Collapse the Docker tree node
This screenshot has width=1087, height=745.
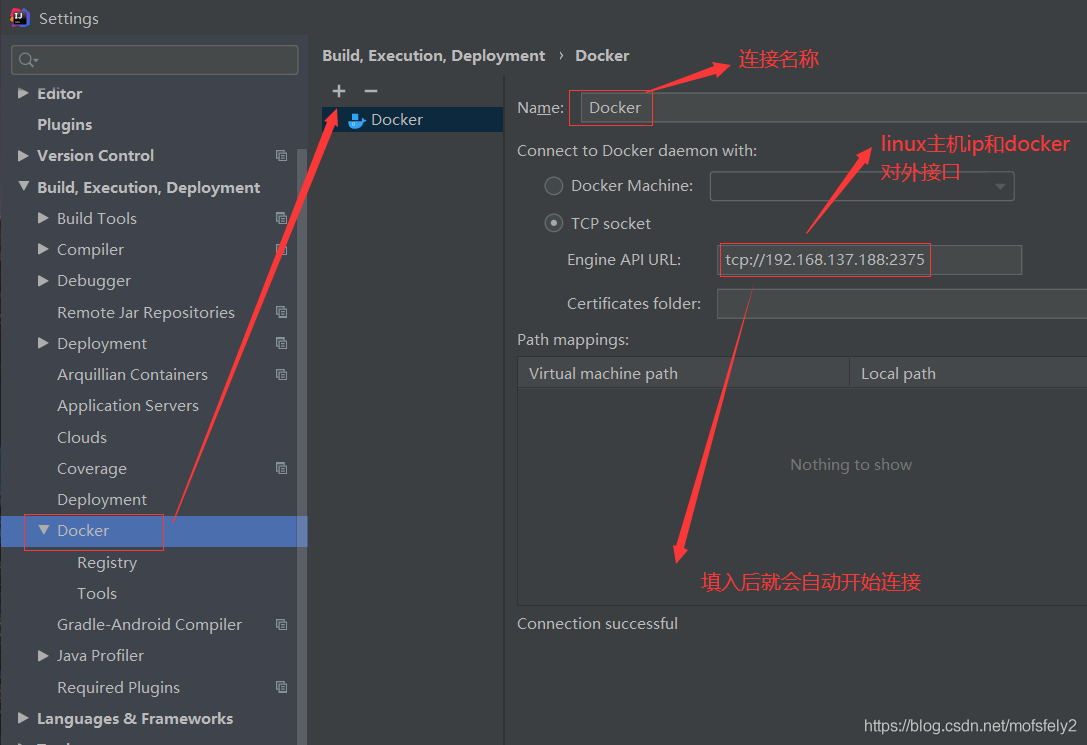pyautogui.click(x=44, y=529)
